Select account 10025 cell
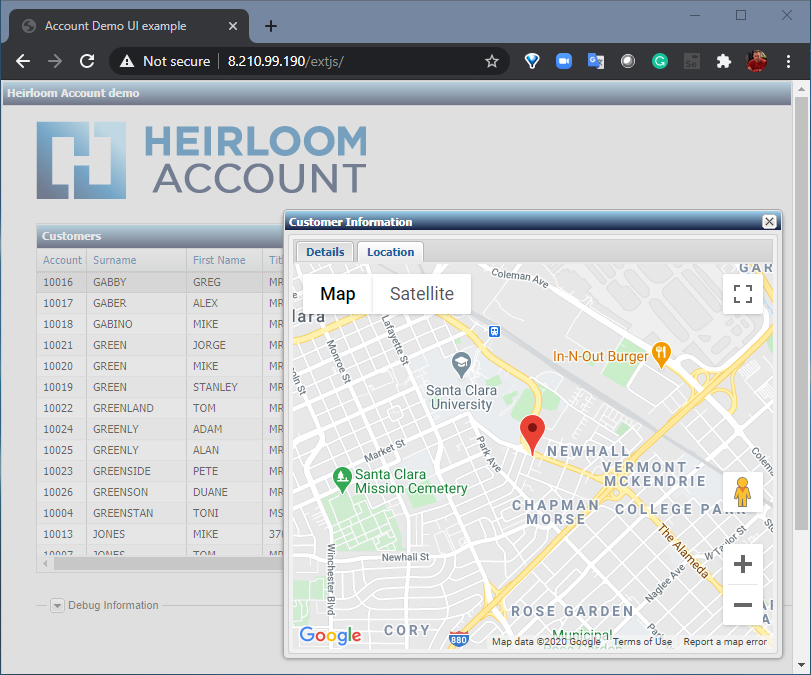 click(x=62, y=450)
